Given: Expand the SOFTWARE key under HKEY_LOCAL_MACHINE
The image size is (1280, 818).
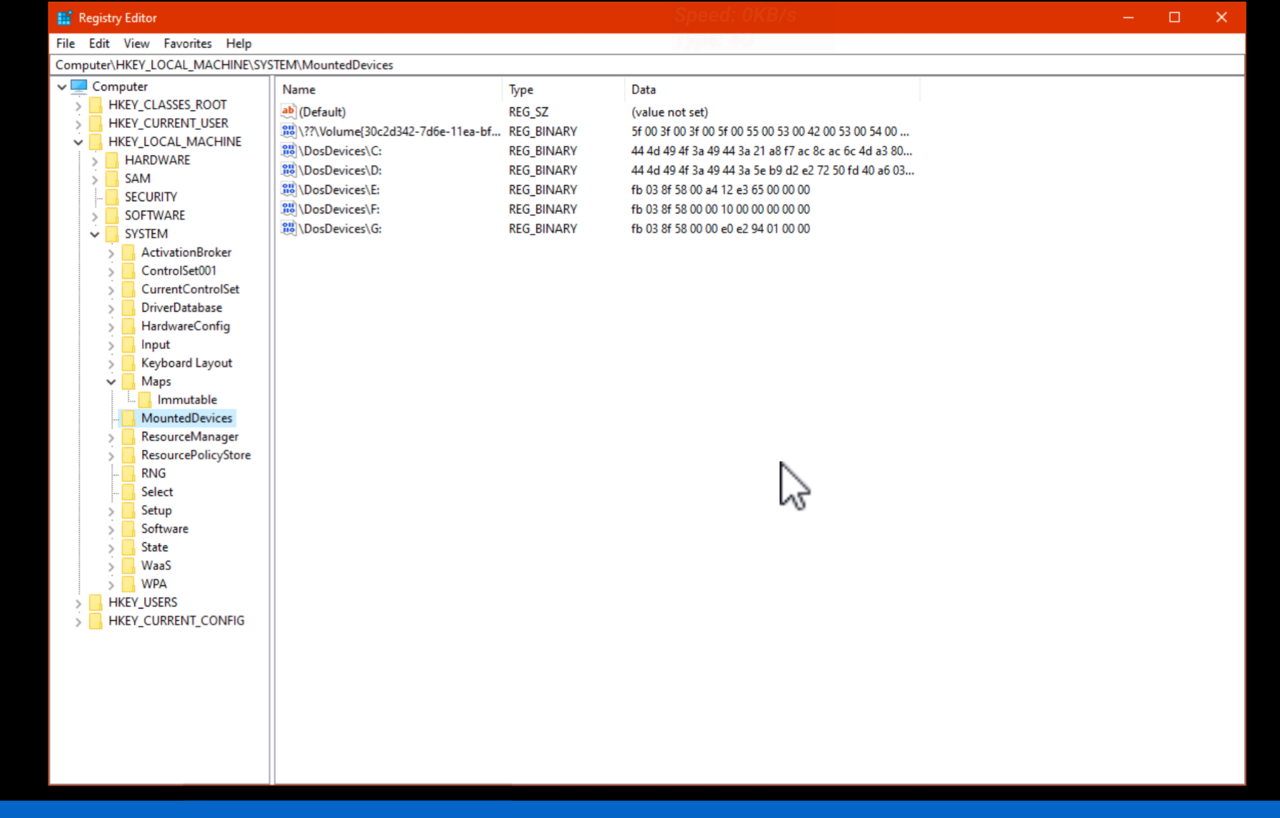Looking at the screenshot, I should [x=95, y=216].
